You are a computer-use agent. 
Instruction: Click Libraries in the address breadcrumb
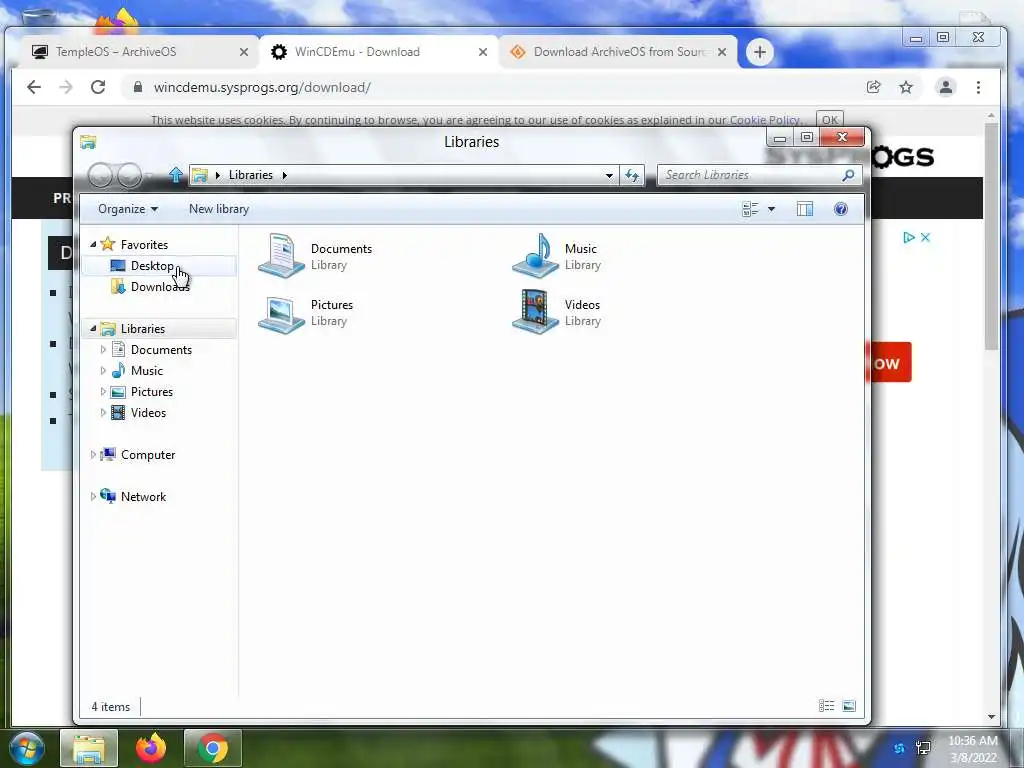point(250,175)
